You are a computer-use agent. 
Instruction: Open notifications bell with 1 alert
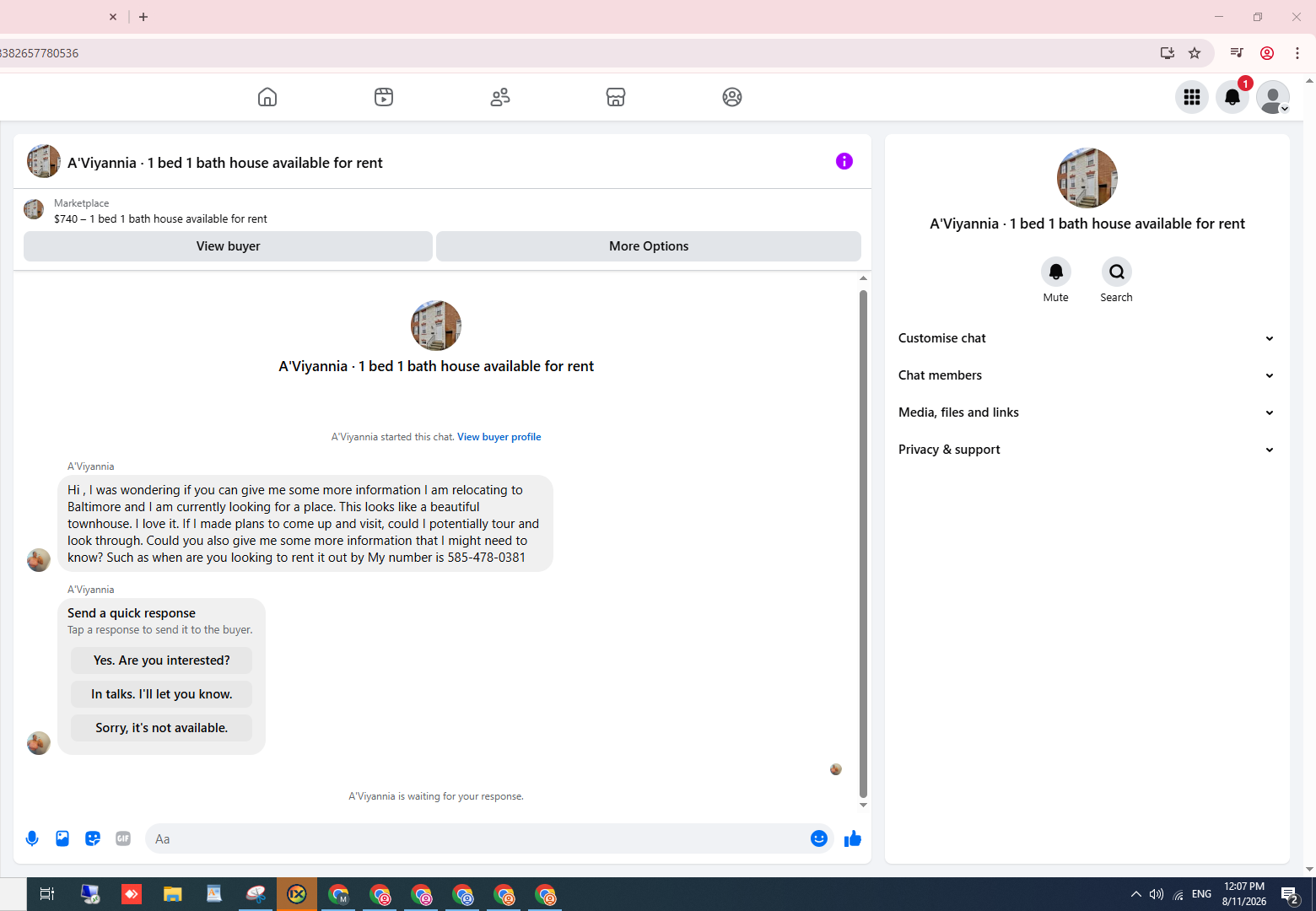coord(1232,97)
